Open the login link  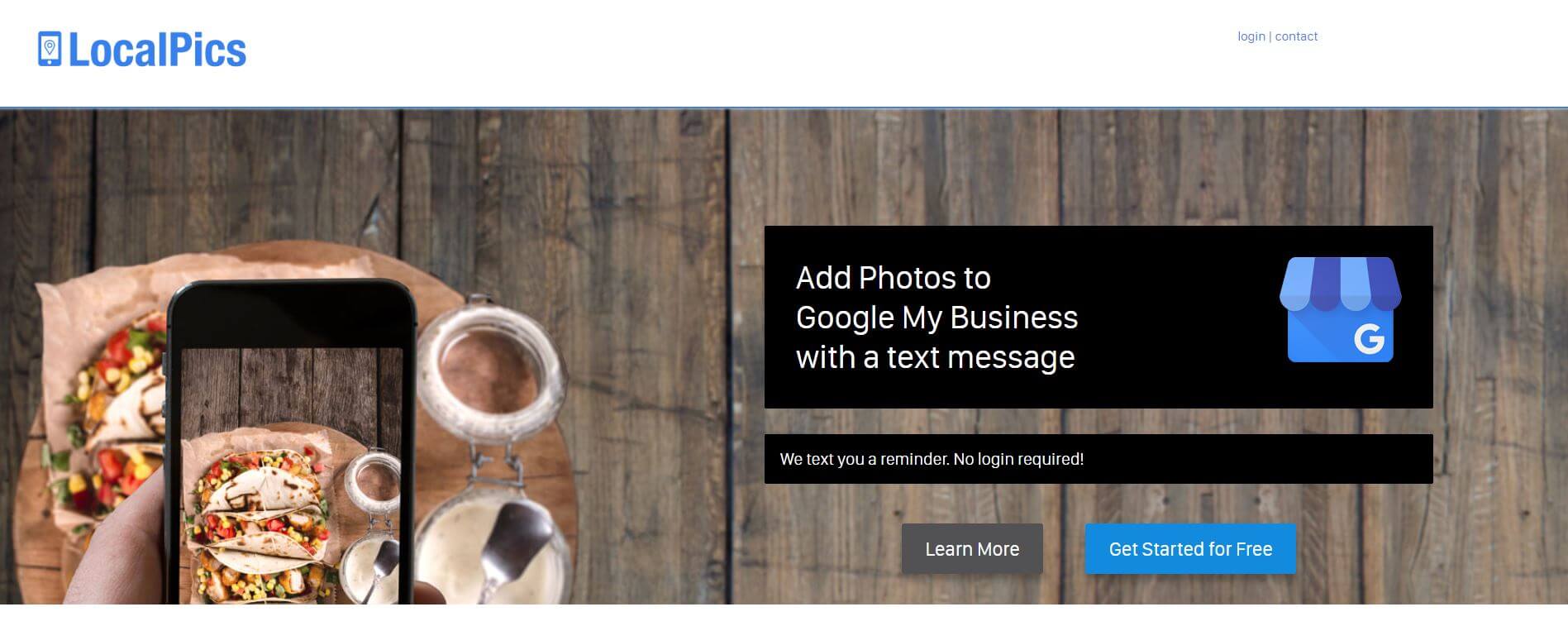pos(1251,36)
